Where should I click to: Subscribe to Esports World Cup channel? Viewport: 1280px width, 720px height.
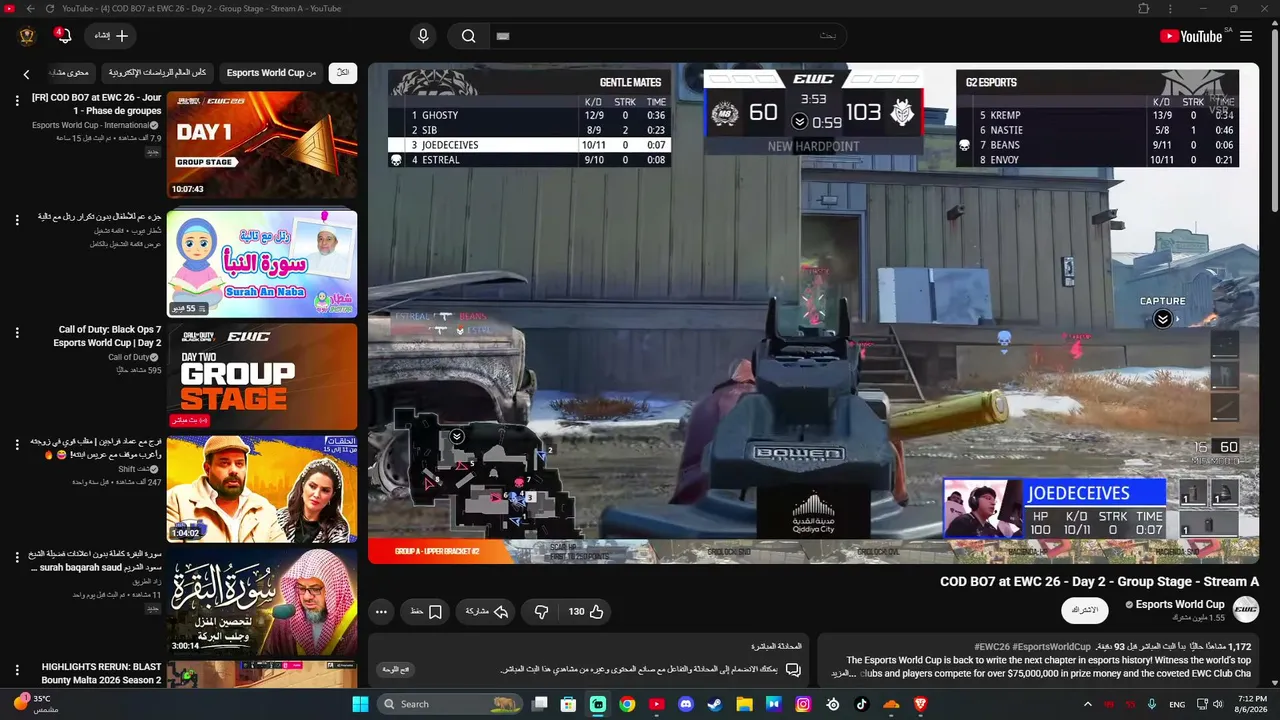pyautogui.click(x=1085, y=610)
